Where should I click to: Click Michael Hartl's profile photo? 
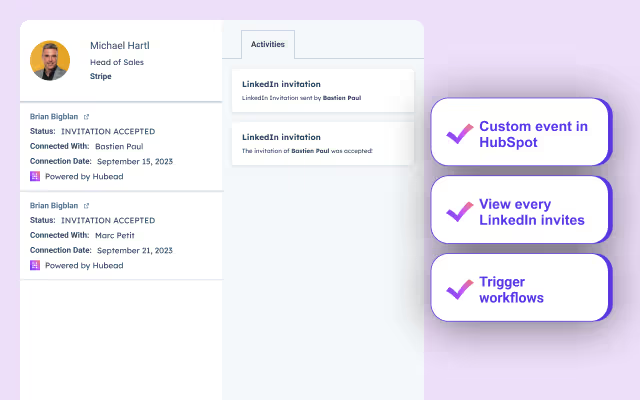pos(50,60)
